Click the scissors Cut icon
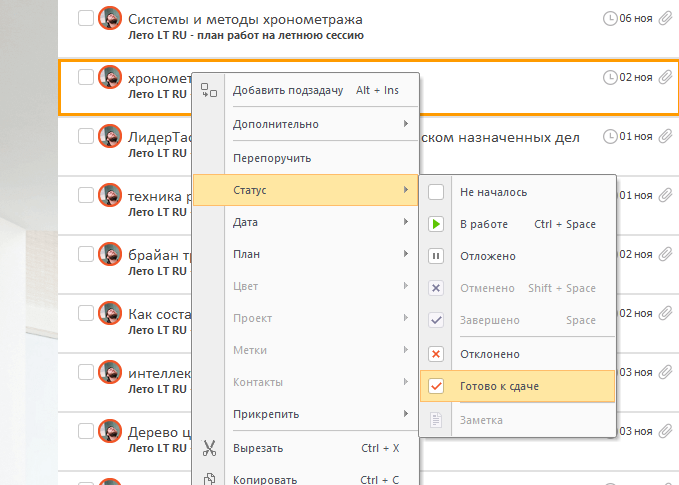The width and height of the screenshot is (679, 485). (209, 448)
